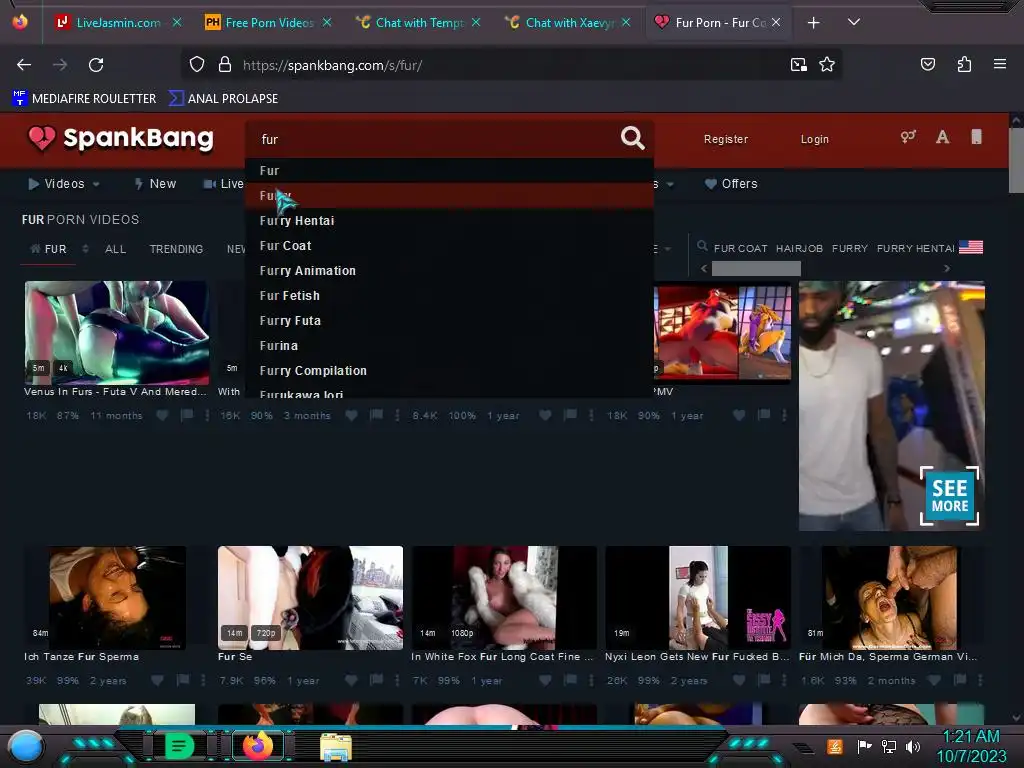1024x768 pixels.
Task: Select the TRENDING filter tab
Action: point(176,249)
